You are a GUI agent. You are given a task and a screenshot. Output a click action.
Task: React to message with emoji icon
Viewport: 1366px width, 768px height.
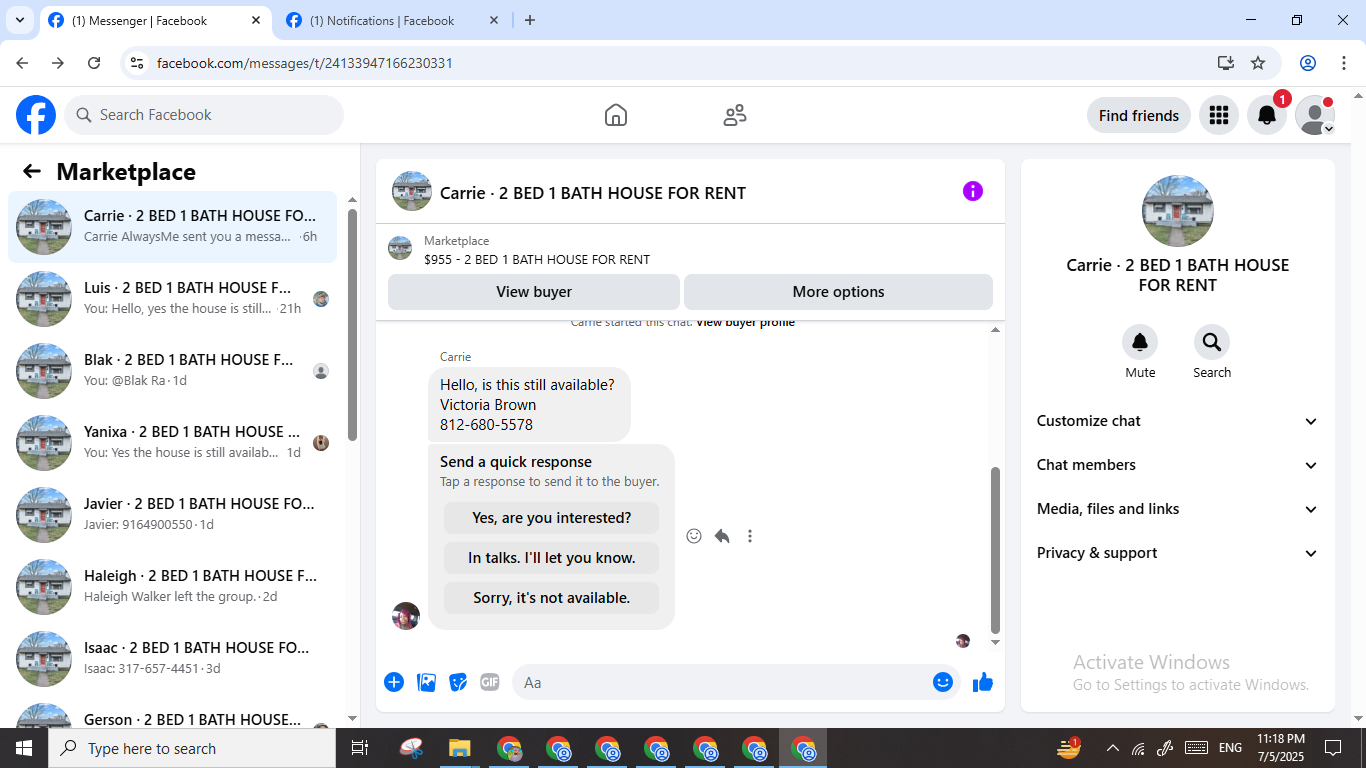coord(694,536)
